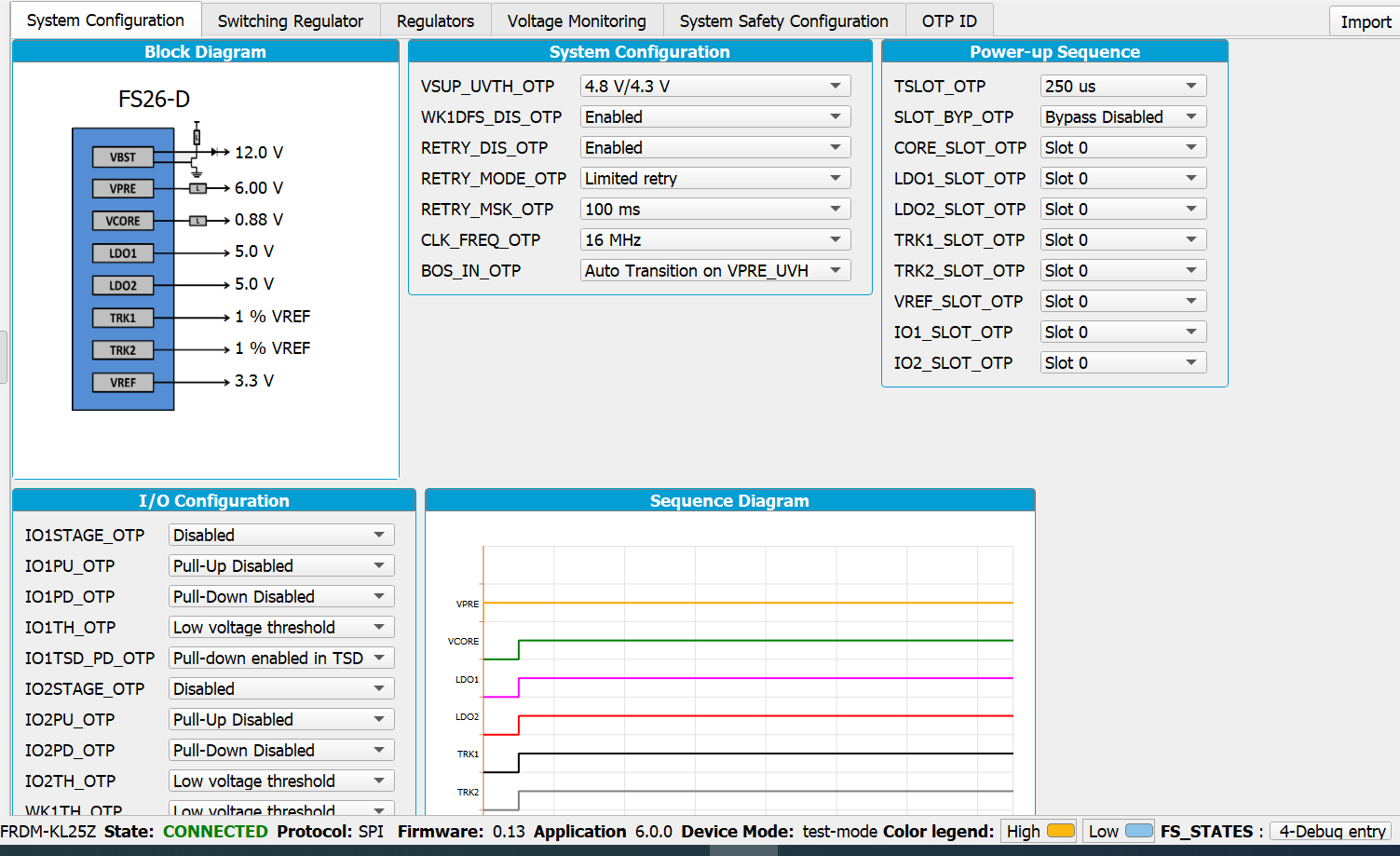Select the OTP ID tab

[x=948, y=19]
